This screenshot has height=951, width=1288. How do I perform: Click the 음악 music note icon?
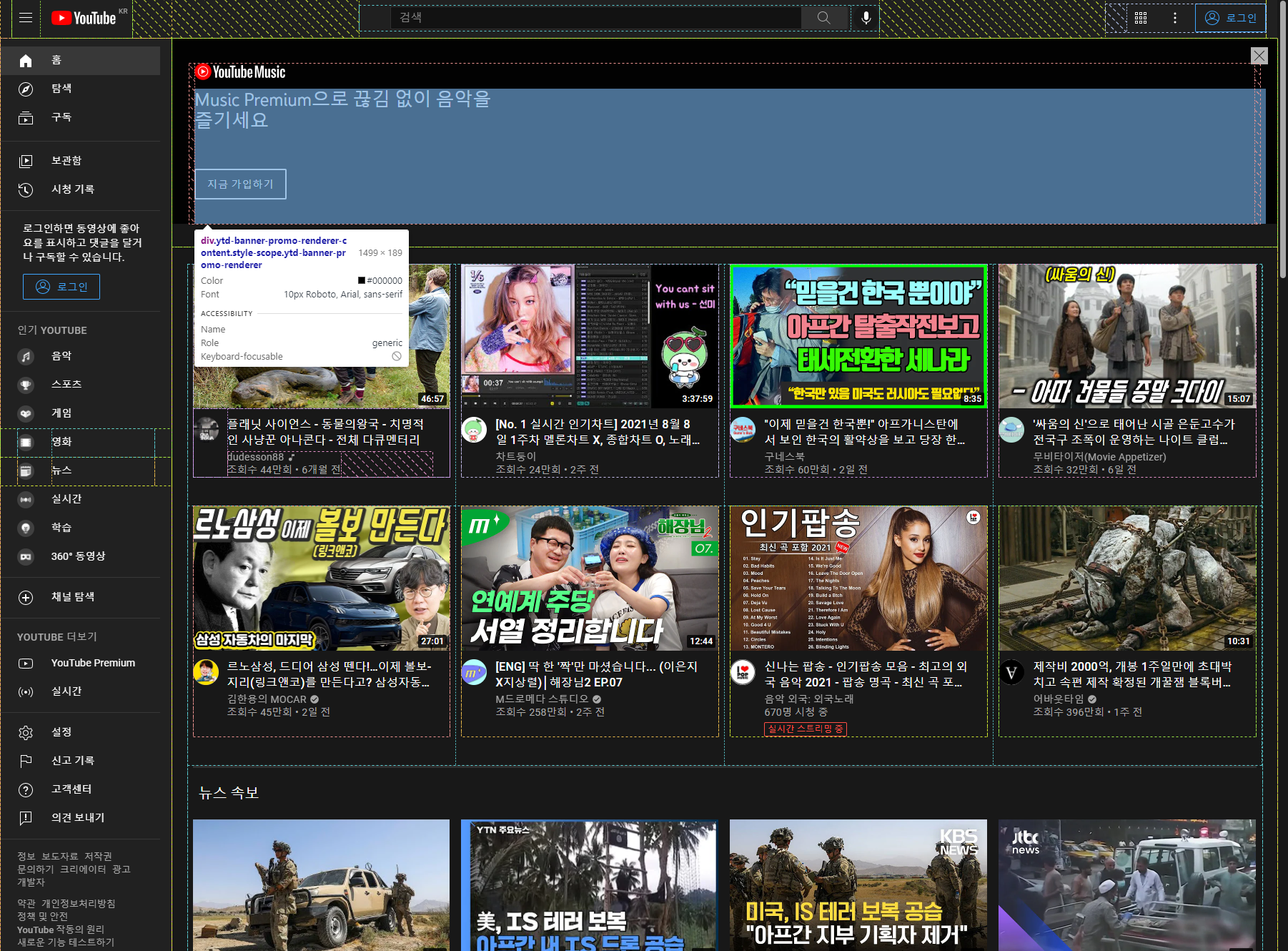tap(26, 356)
